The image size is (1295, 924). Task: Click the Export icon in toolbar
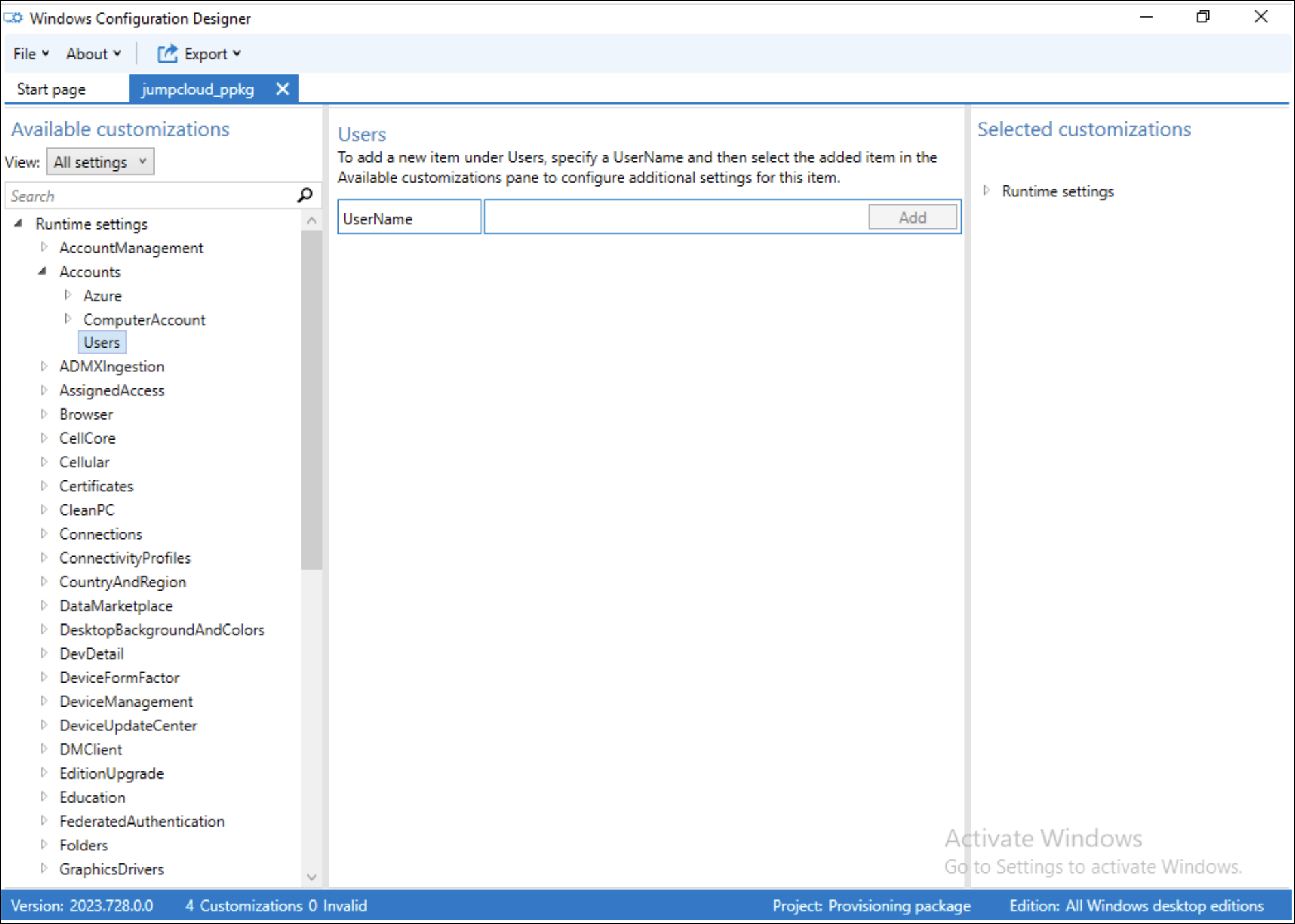point(167,54)
